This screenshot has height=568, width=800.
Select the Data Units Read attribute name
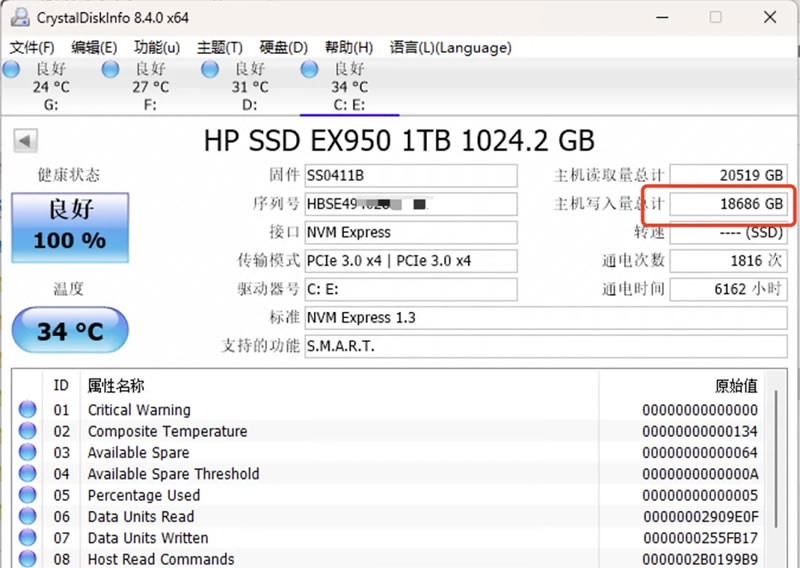coord(141,516)
